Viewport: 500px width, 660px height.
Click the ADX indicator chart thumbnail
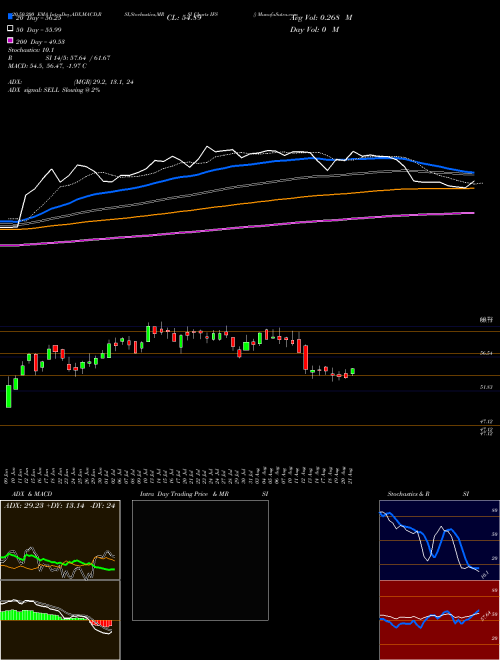coord(60,540)
